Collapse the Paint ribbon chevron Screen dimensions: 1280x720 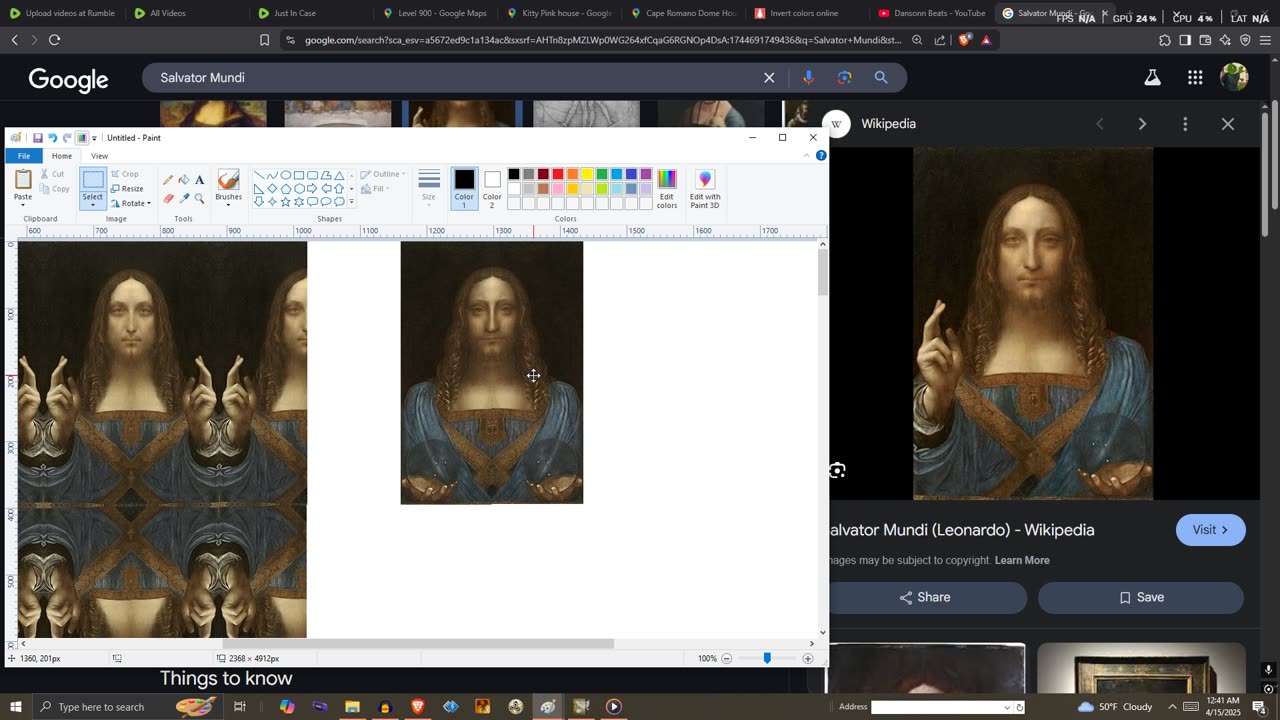click(807, 156)
